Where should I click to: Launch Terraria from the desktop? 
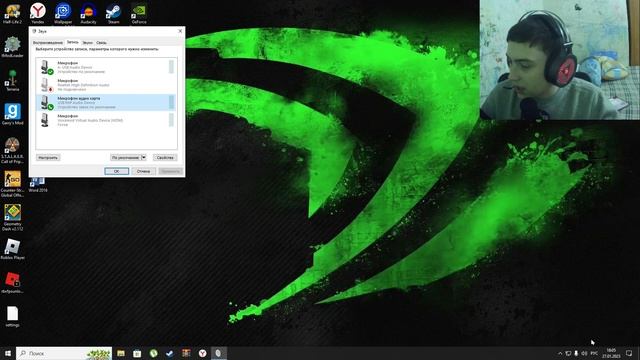(12, 80)
